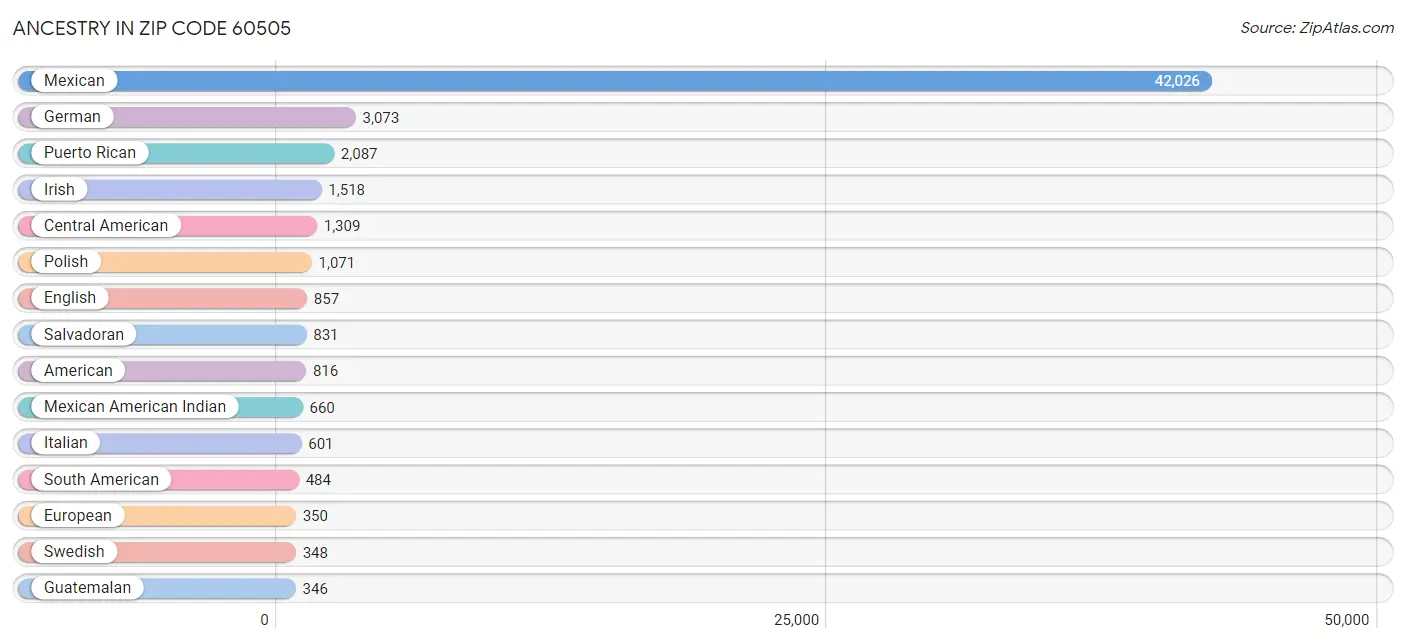This screenshot has height=644, width=1406.
Task: Click the 346 Guatemalan value
Action: (315, 589)
